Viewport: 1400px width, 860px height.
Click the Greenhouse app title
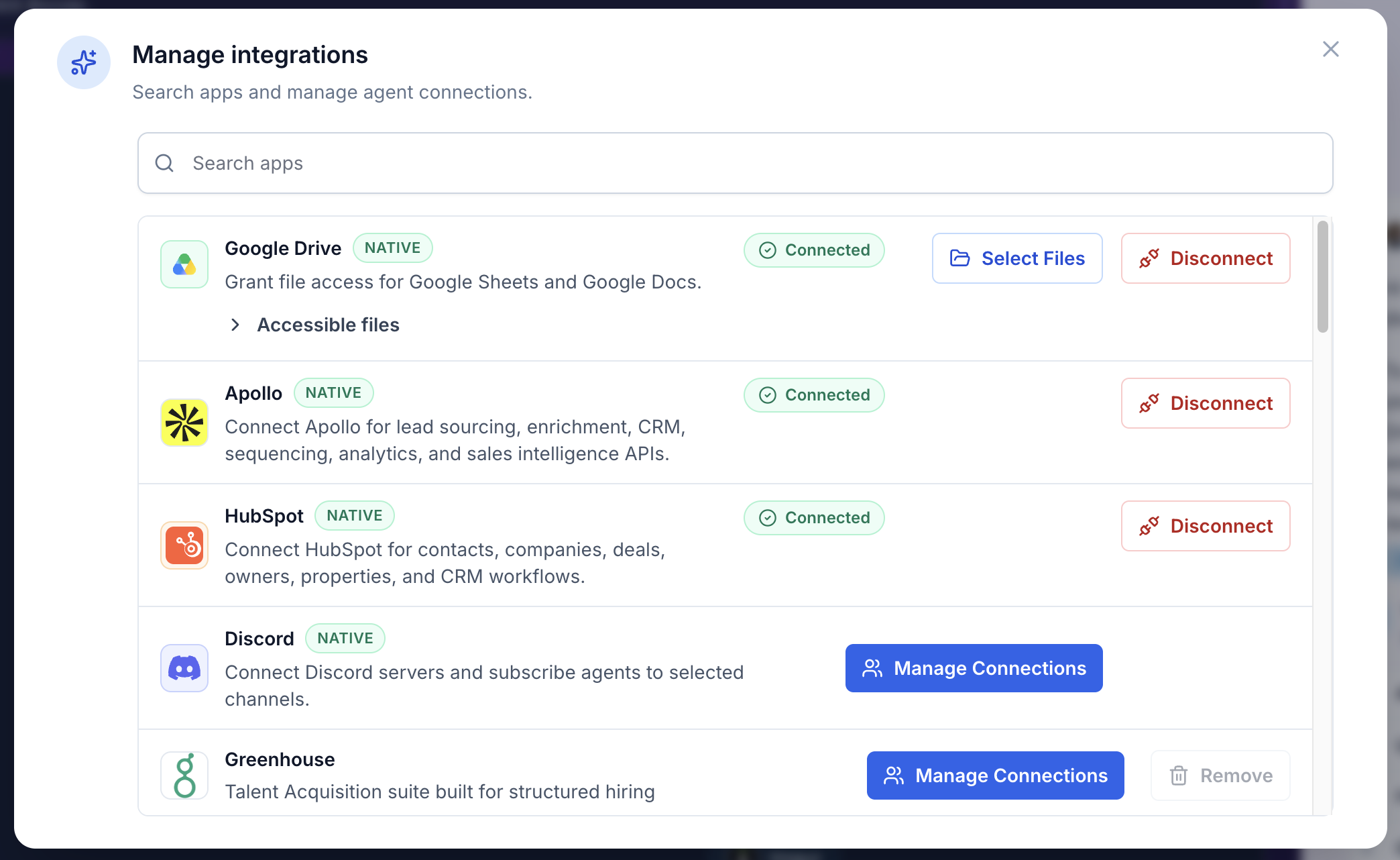pyautogui.click(x=280, y=759)
